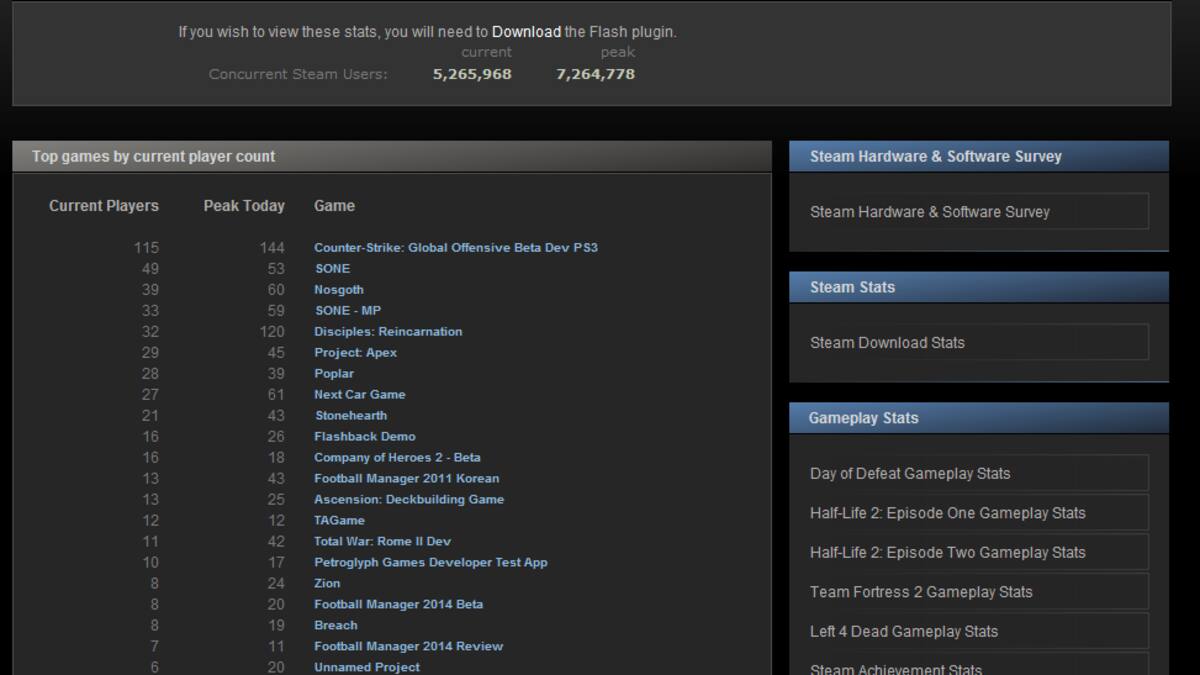Click the Breach game link
Viewport: 1200px width, 675px height.
coord(336,625)
